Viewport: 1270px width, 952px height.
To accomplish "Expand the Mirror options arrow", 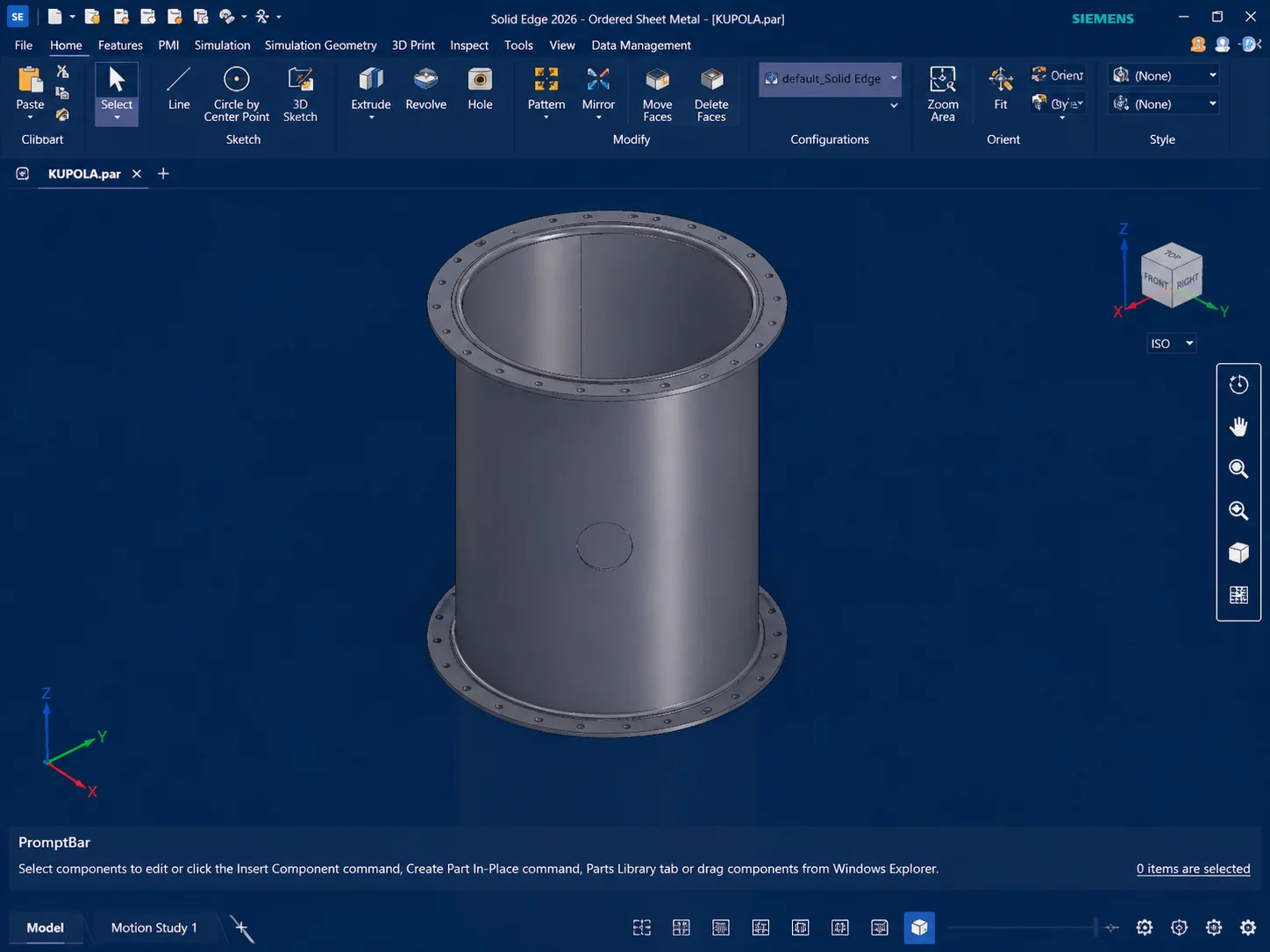I will [598, 117].
